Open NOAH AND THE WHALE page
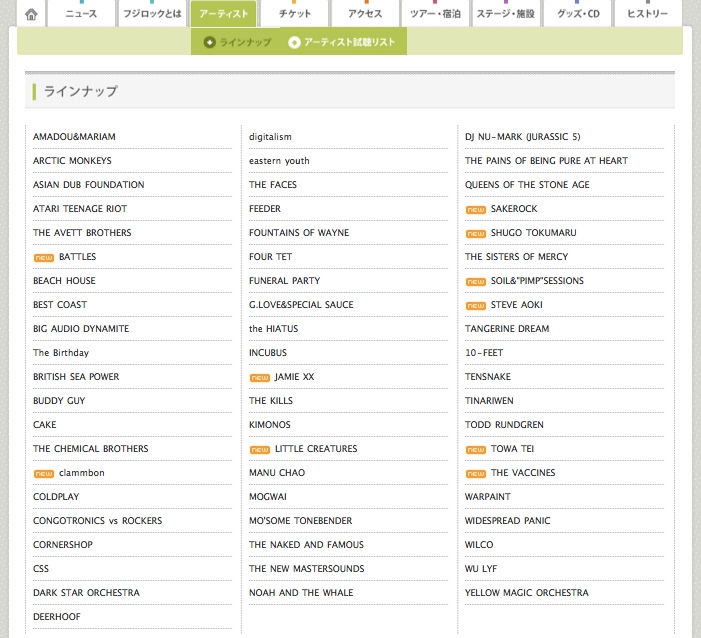 [x=301, y=593]
